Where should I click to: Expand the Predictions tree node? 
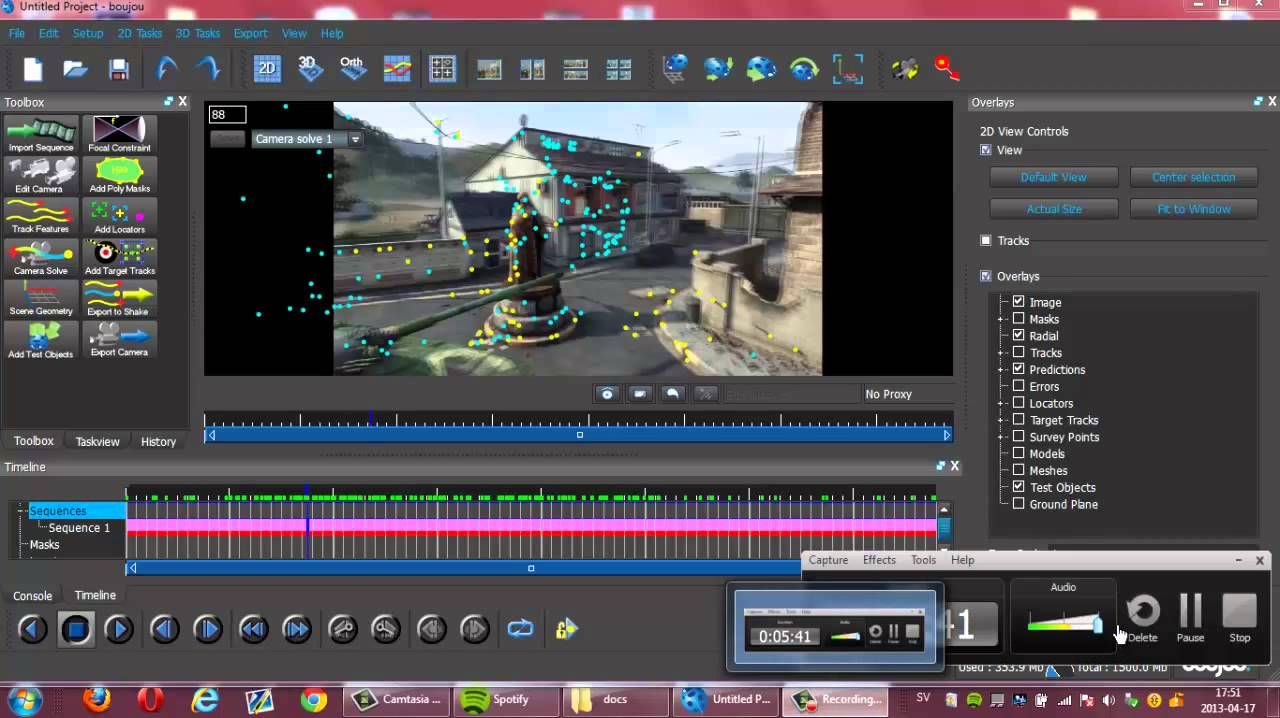(1001, 369)
